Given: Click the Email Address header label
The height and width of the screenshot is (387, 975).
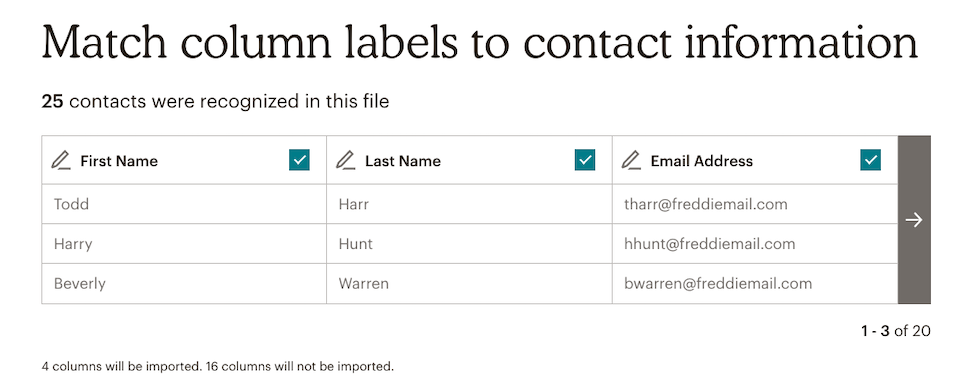Looking at the screenshot, I should [x=701, y=161].
